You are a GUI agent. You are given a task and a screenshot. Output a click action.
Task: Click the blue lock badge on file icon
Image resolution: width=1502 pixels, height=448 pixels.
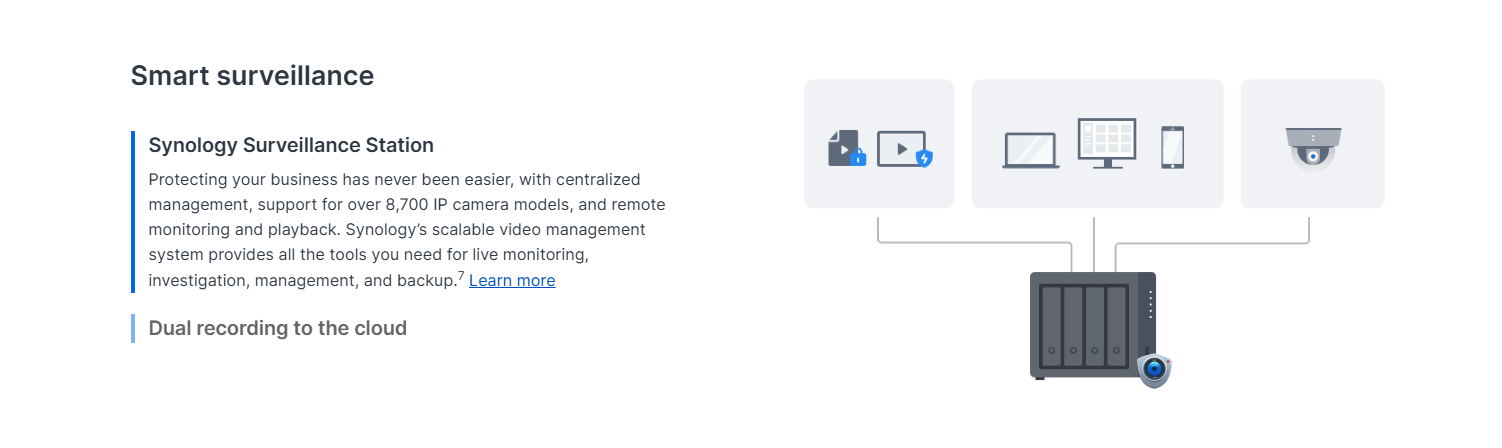(857, 157)
